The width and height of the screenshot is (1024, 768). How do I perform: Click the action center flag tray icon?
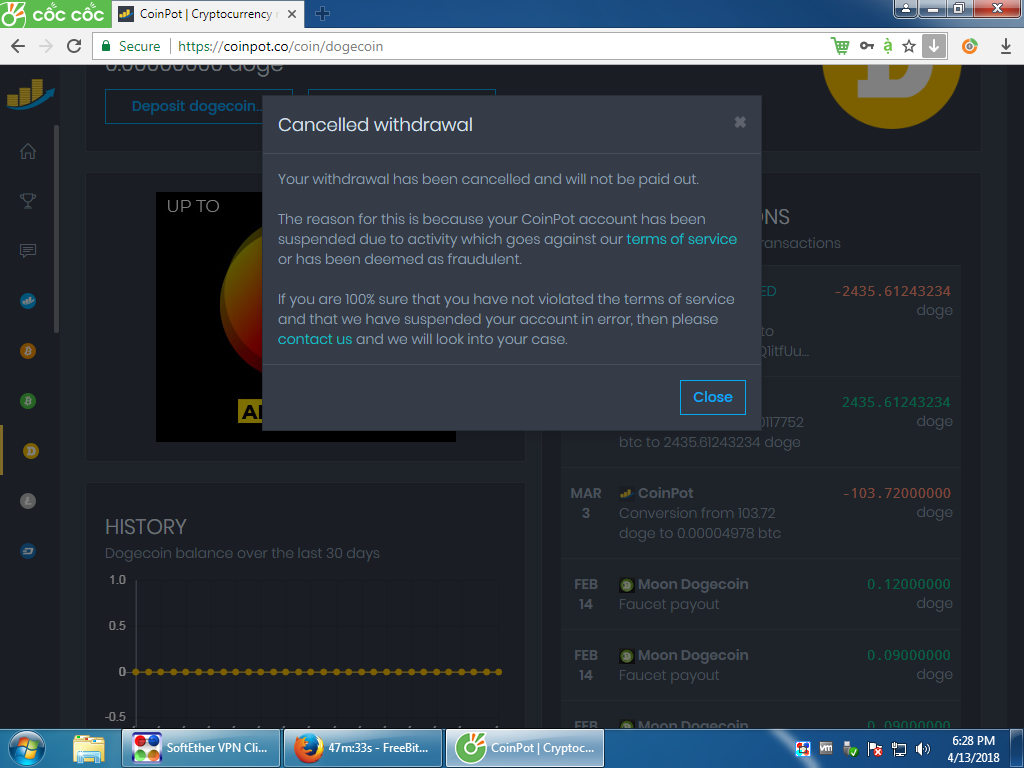tap(875, 749)
